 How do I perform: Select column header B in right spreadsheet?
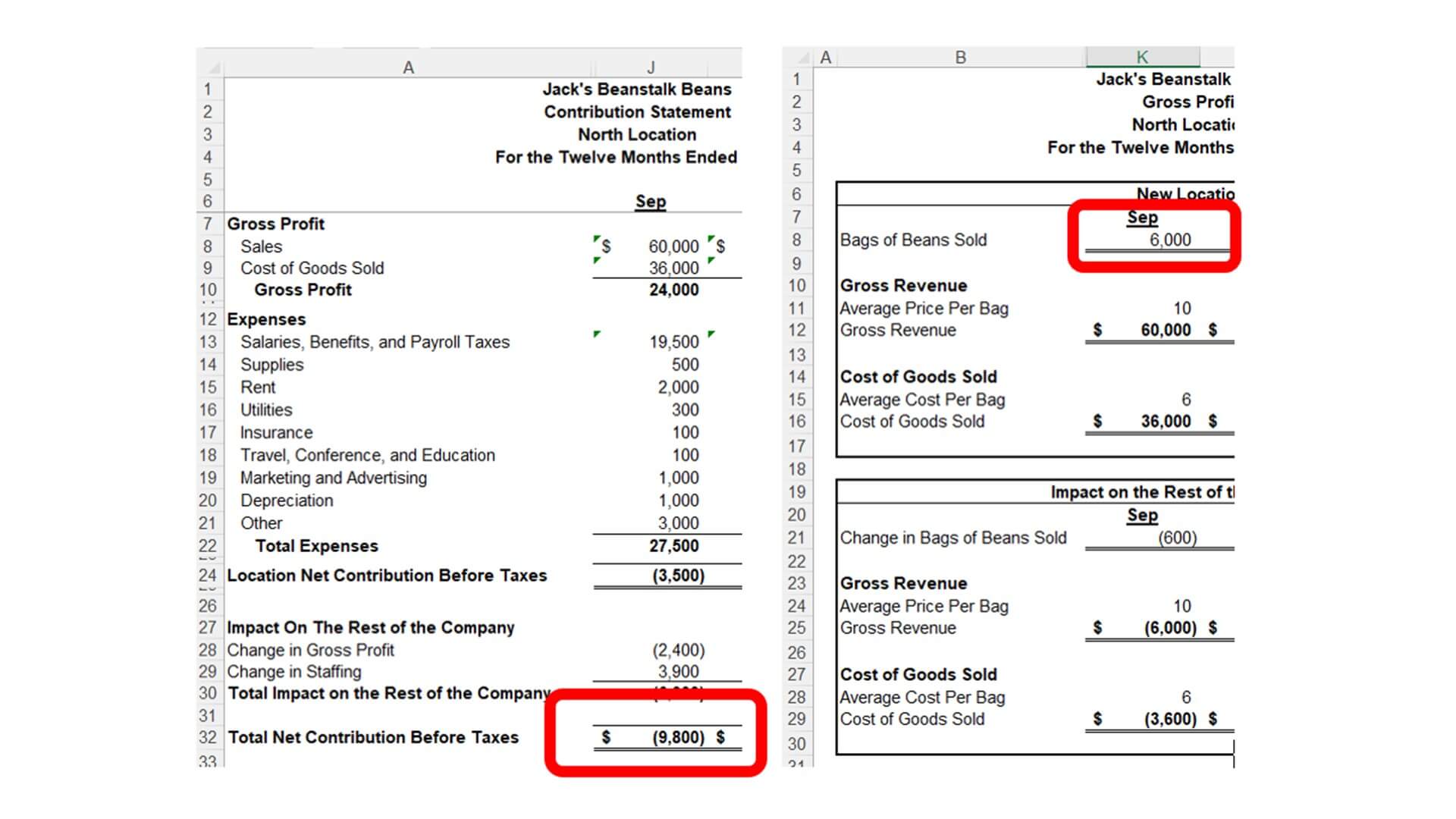click(x=960, y=55)
